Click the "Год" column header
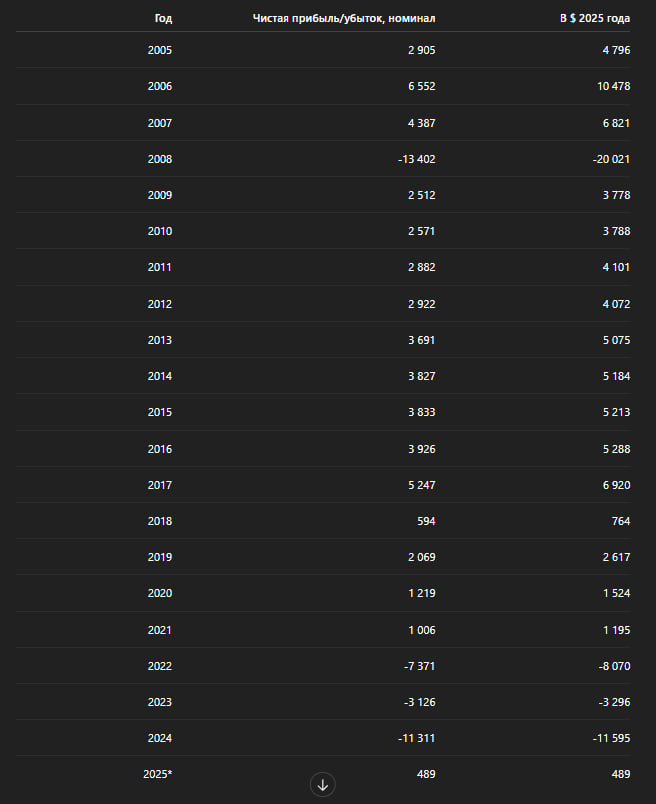 click(163, 18)
